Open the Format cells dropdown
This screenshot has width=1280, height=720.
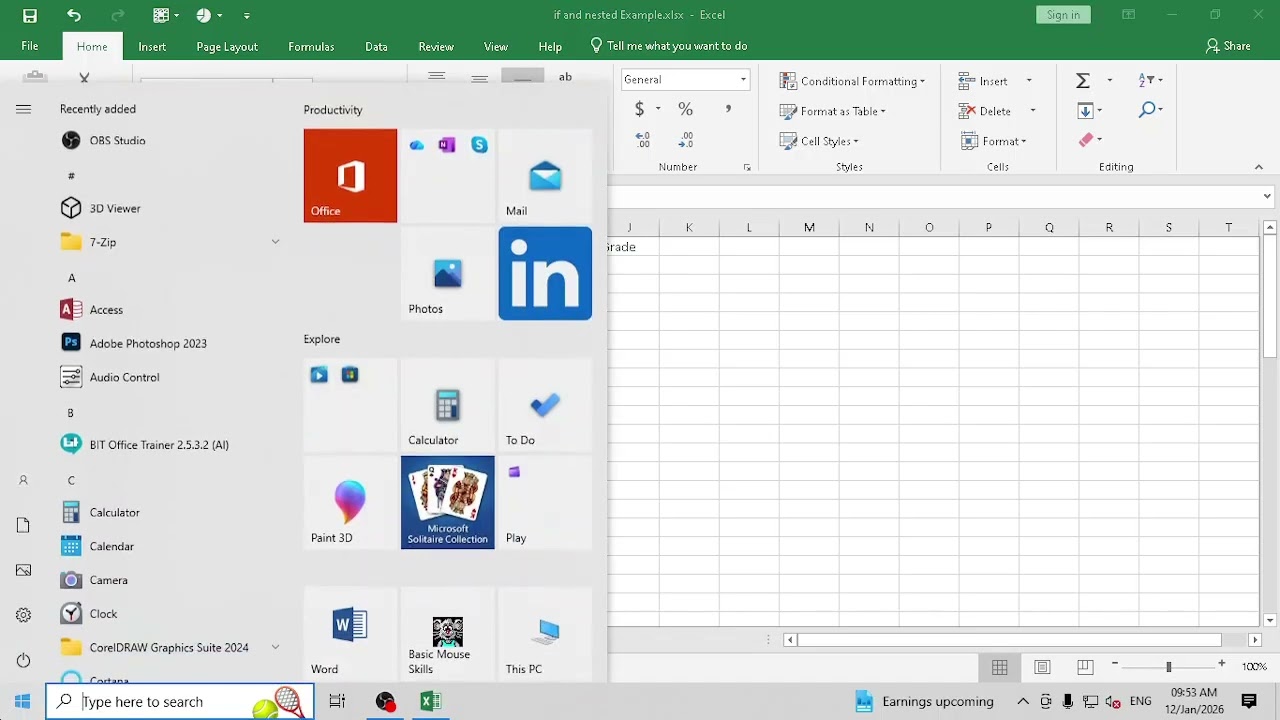coord(994,141)
